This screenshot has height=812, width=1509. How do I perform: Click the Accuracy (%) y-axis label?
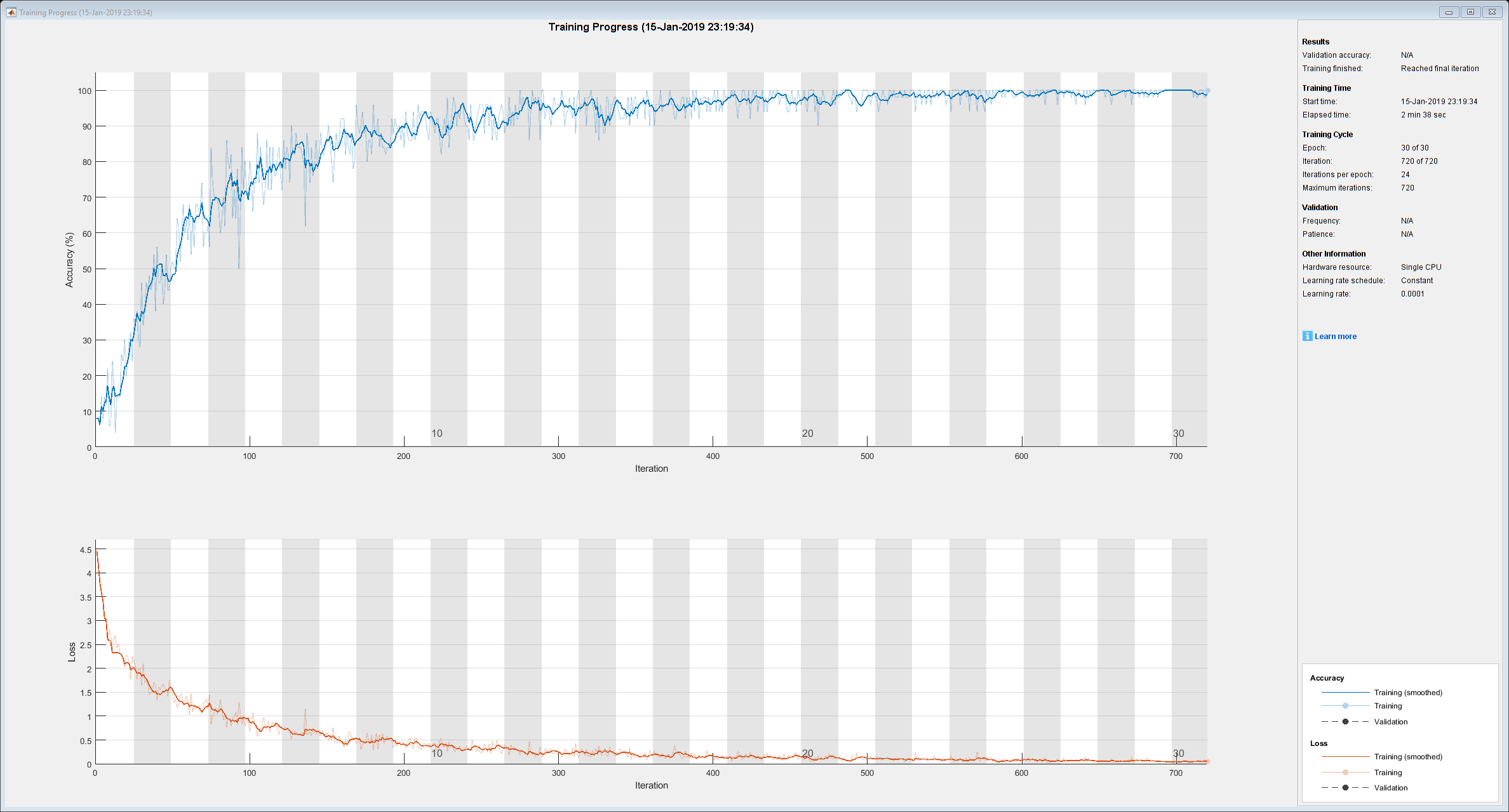coord(69,260)
